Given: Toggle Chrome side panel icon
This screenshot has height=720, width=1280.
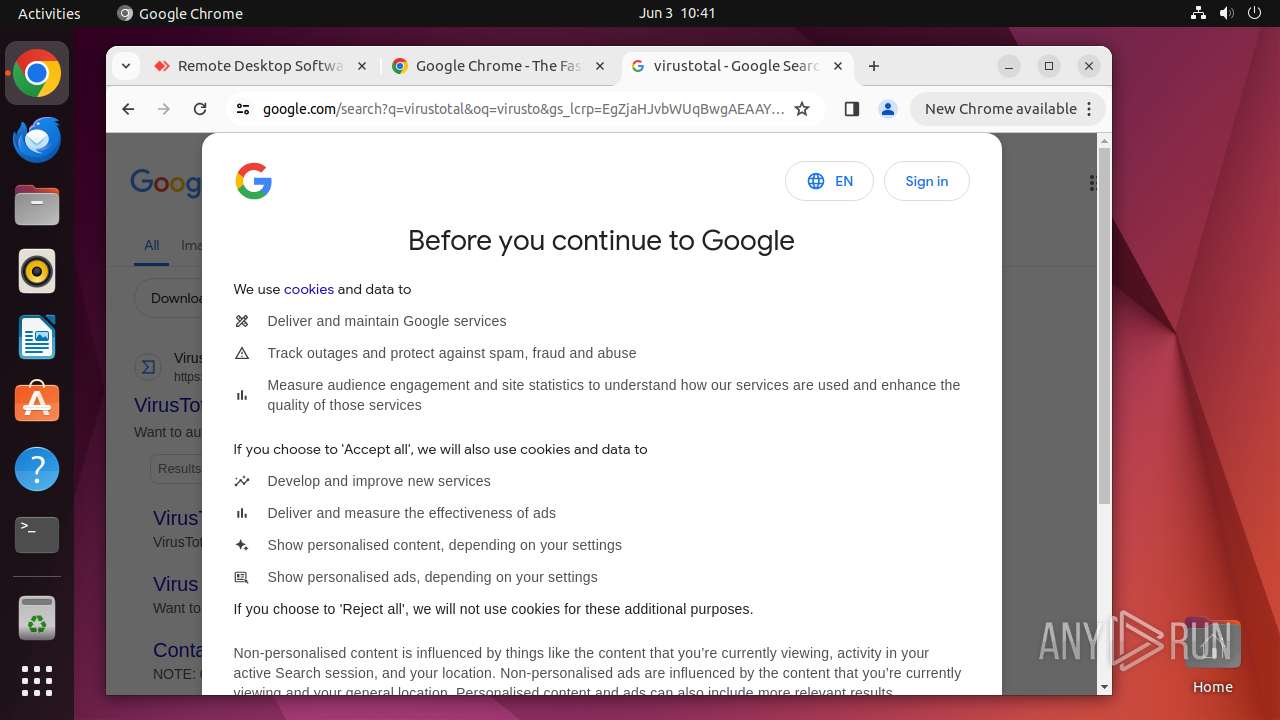Looking at the screenshot, I should point(852,109).
